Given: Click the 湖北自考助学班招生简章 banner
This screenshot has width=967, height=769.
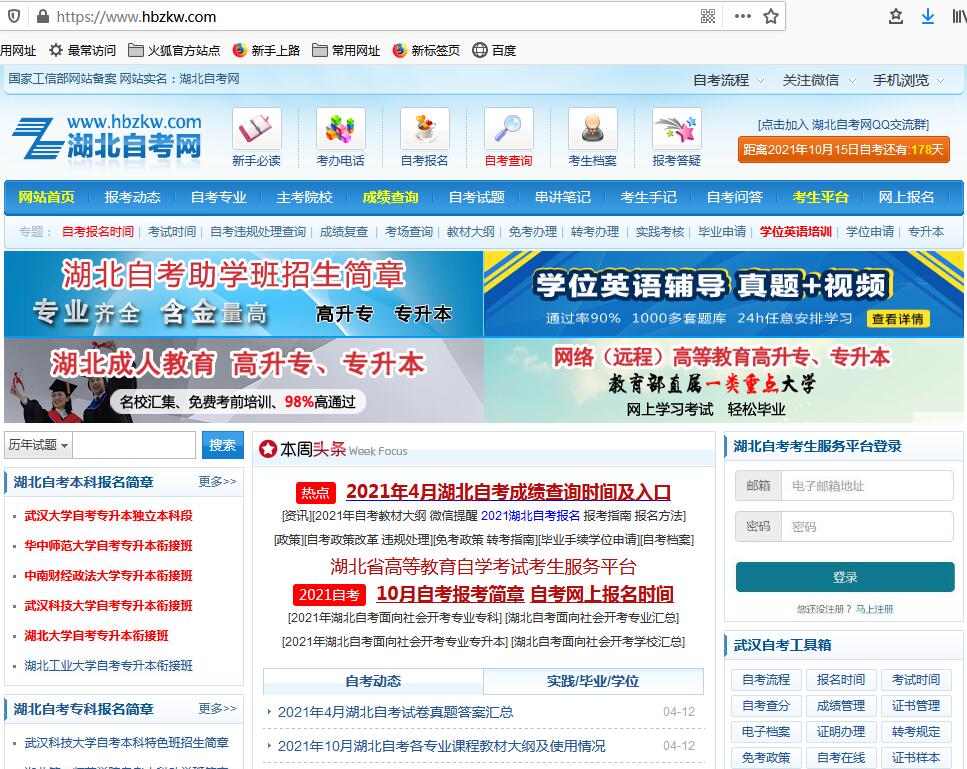Looking at the screenshot, I should [x=244, y=294].
